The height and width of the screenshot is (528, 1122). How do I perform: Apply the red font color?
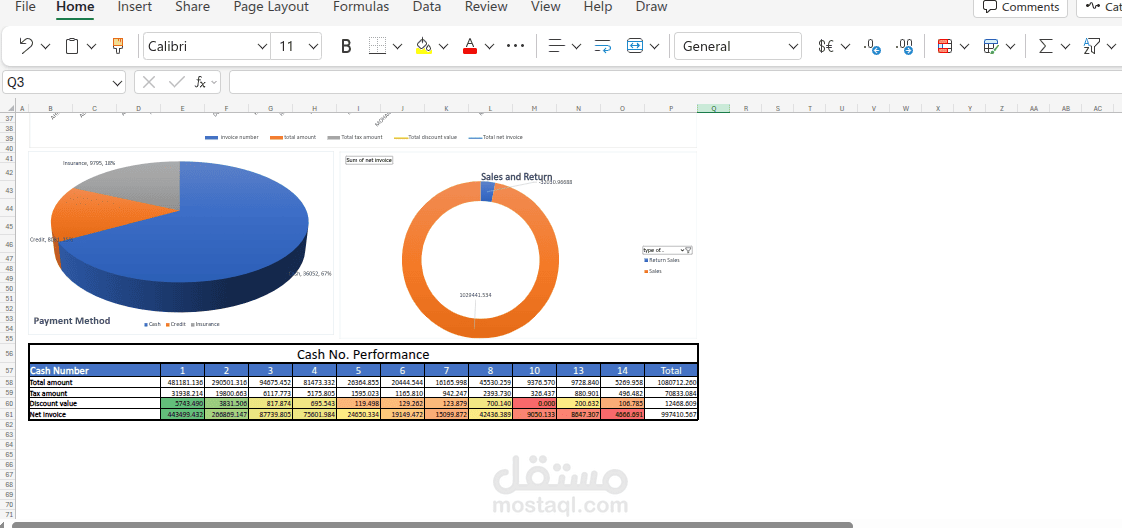click(x=470, y=47)
